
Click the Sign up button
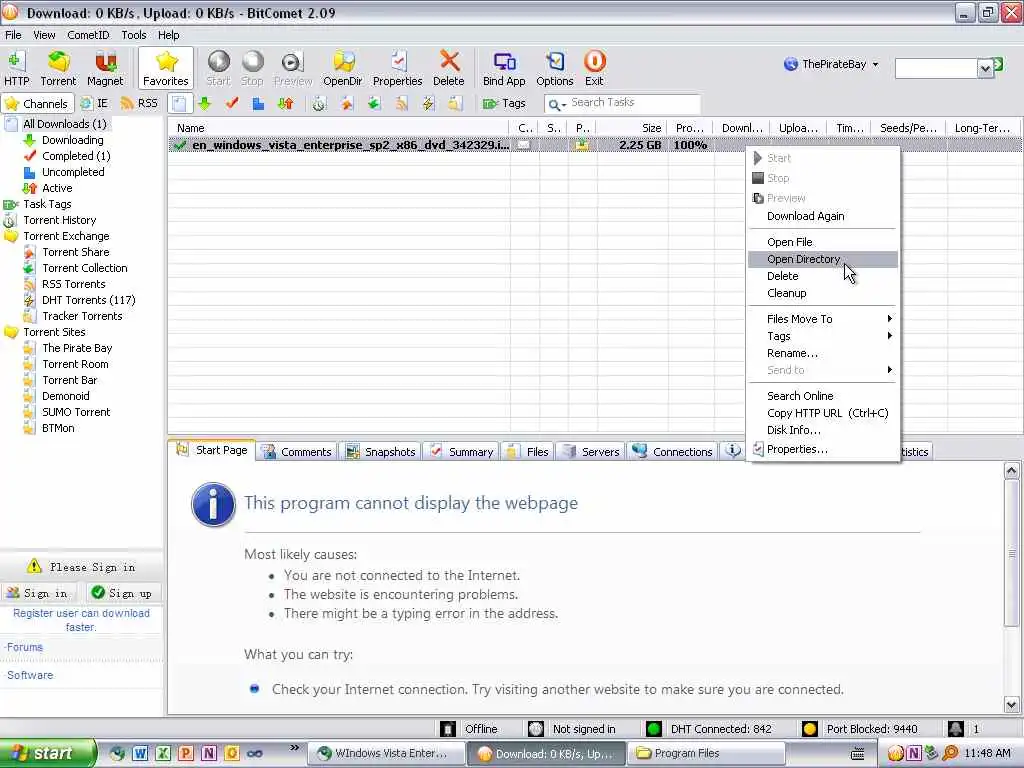(123, 593)
